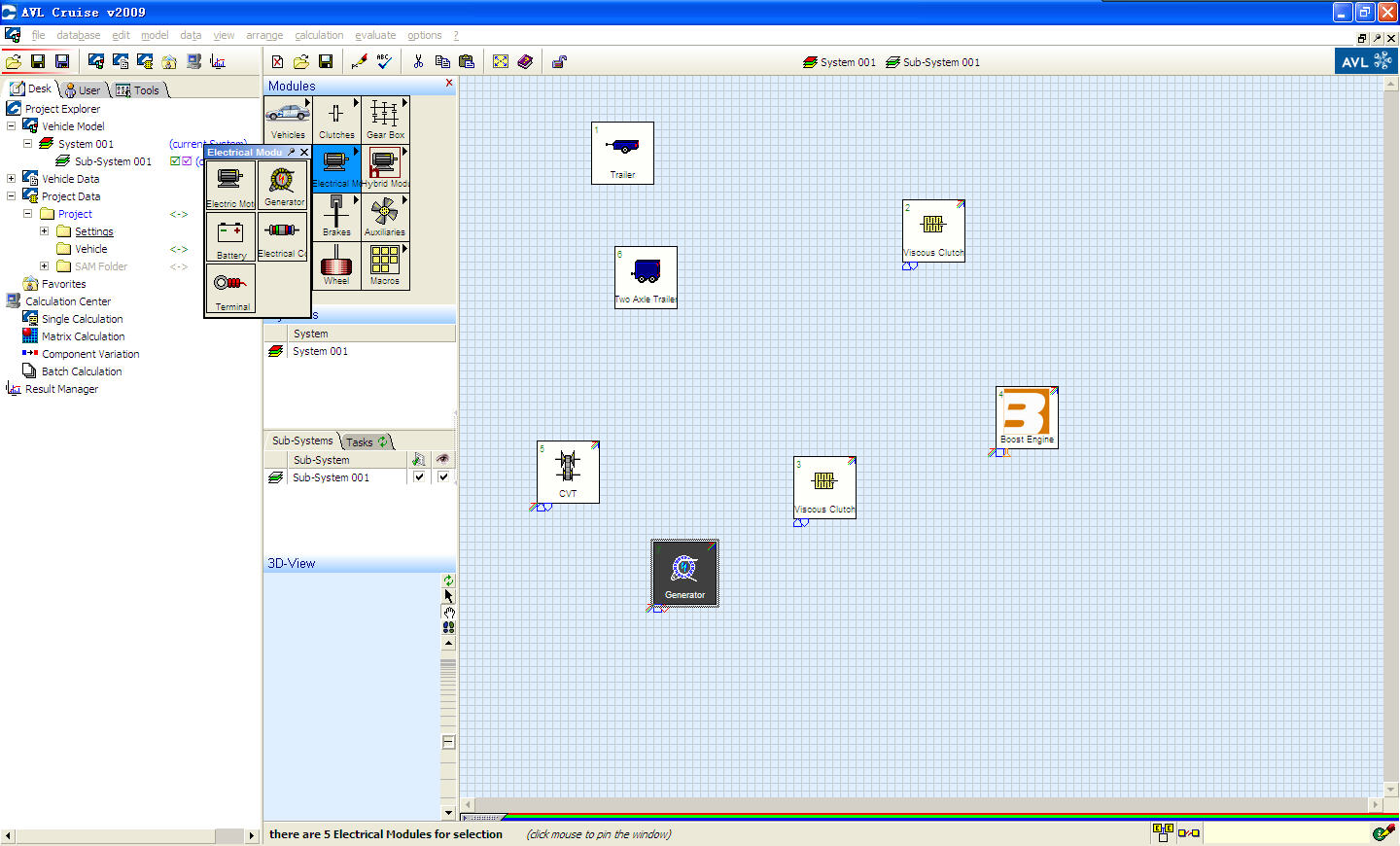Switch to the Tasks tab
This screenshot has width=1400, height=846.
pos(367,441)
